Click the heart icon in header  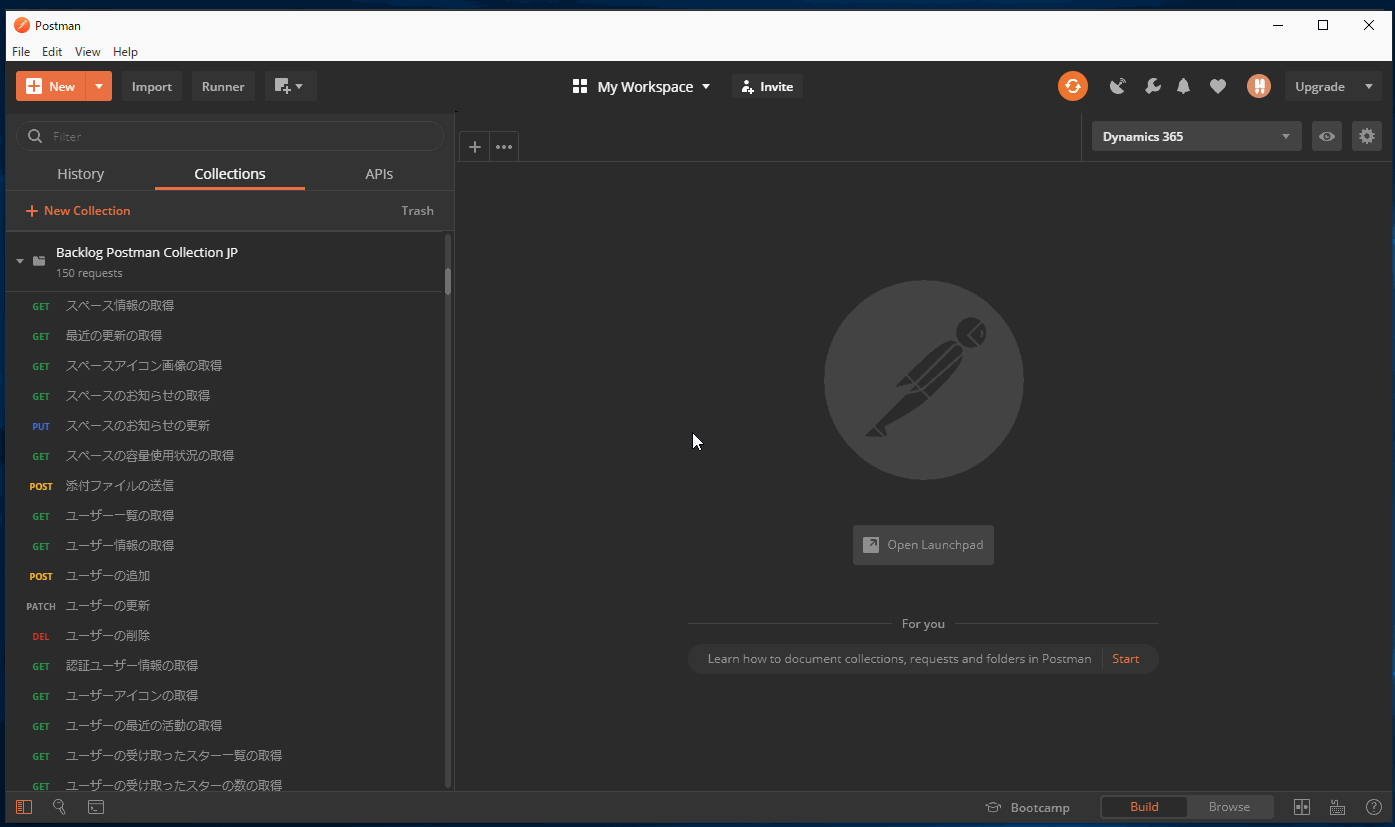(1218, 87)
